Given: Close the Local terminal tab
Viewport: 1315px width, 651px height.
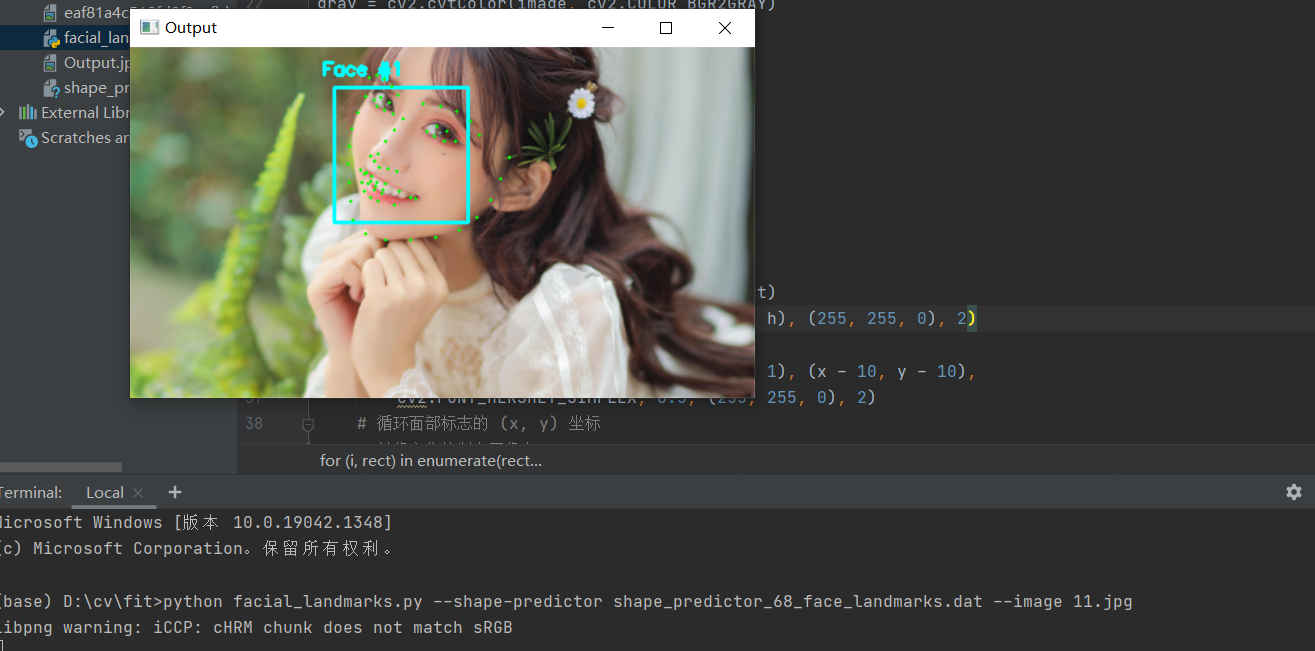Looking at the screenshot, I should coord(138,493).
